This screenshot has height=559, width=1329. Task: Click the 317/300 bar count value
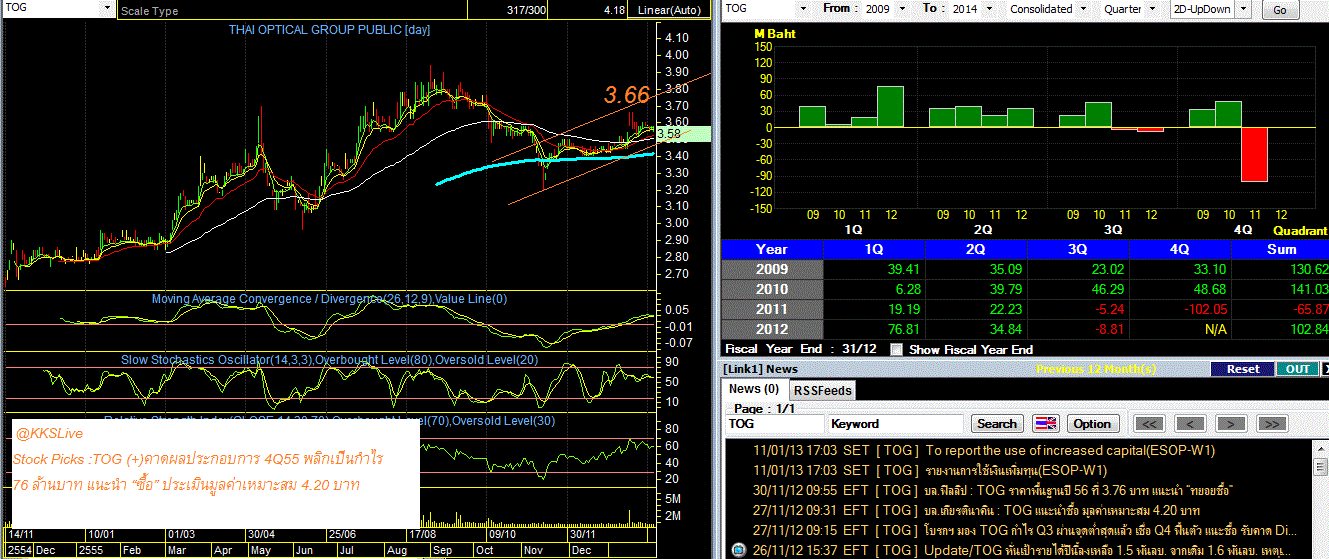click(527, 10)
